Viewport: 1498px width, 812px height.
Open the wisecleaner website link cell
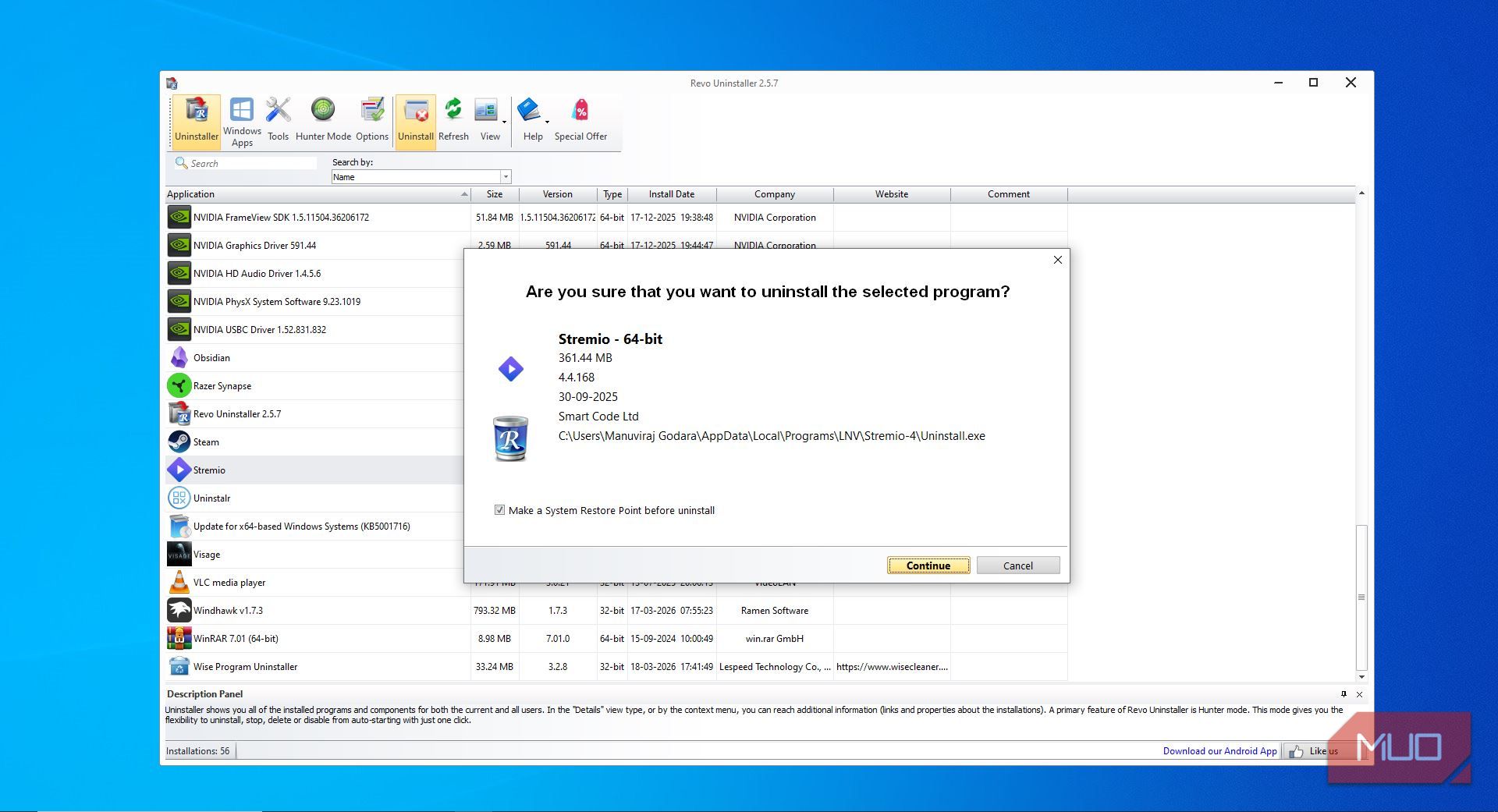(x=892, y=666)
